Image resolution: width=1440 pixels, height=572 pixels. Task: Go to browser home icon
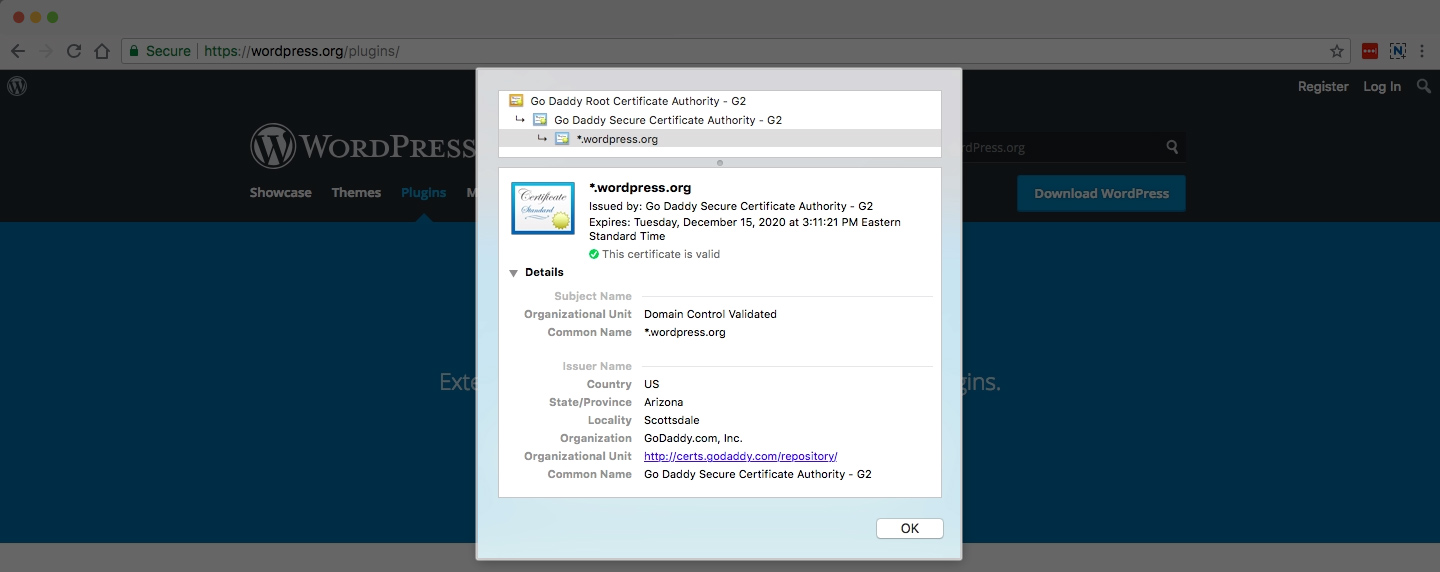pyautogui.click(x=101, y=51)
